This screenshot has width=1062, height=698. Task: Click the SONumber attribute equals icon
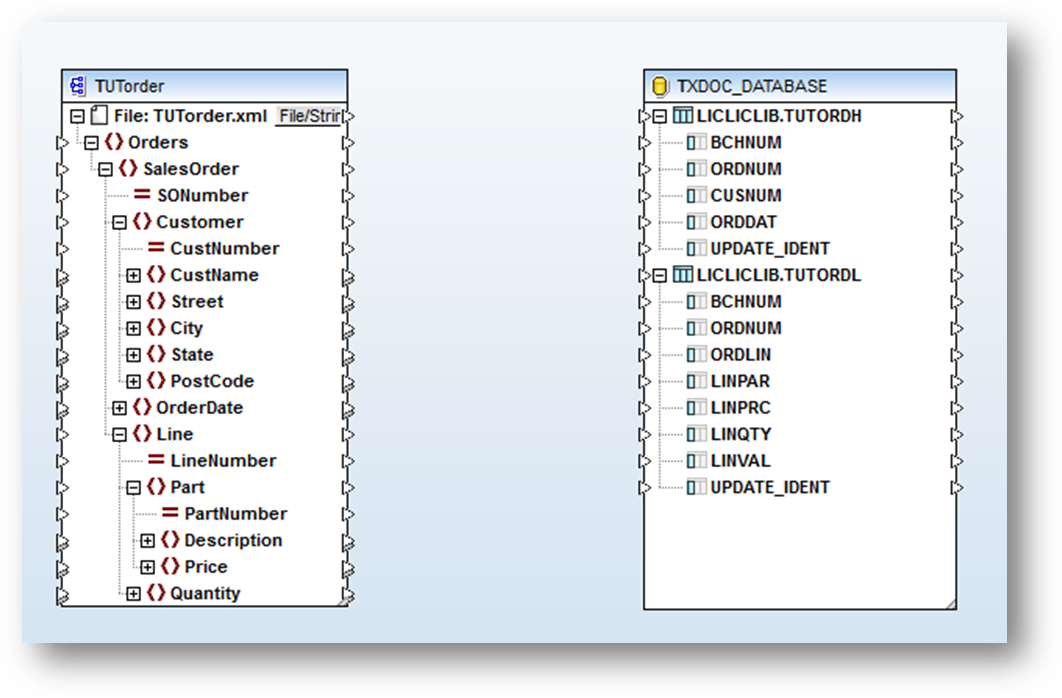(142, 195)
